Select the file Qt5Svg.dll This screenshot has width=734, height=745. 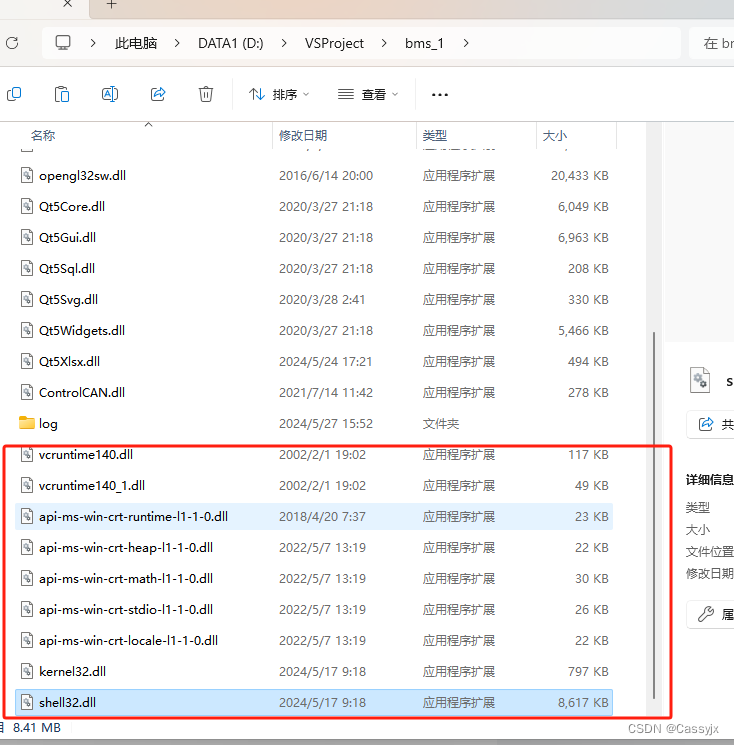(x=314, y=300)
